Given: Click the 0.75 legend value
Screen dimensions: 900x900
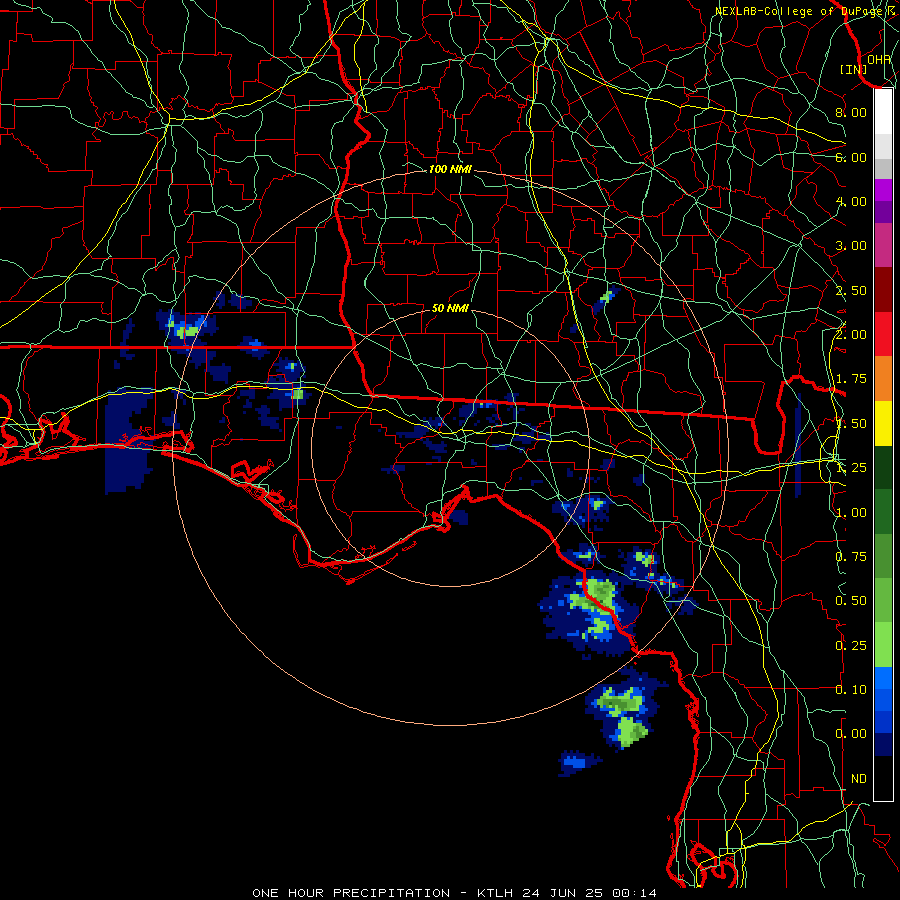Looking at the screenshot, I should point(851,557).
